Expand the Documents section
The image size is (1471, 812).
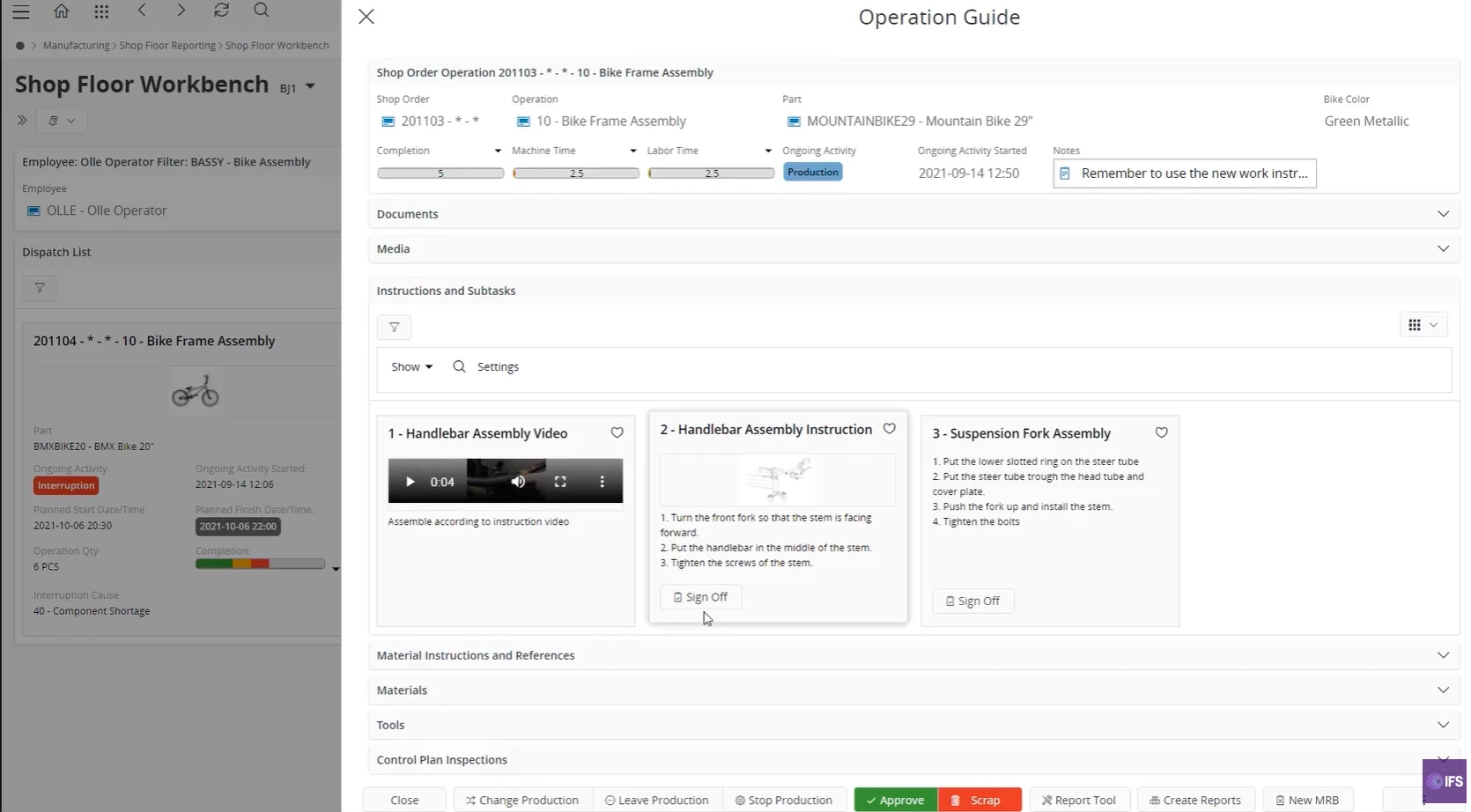click(913, 214)
